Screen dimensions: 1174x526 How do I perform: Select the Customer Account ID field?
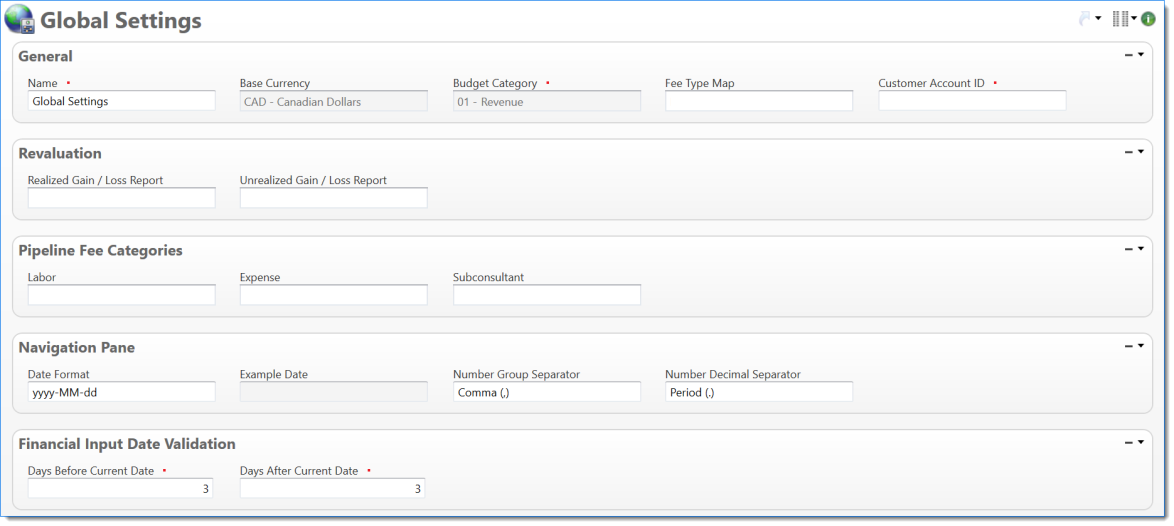click(x=972, y=101)
